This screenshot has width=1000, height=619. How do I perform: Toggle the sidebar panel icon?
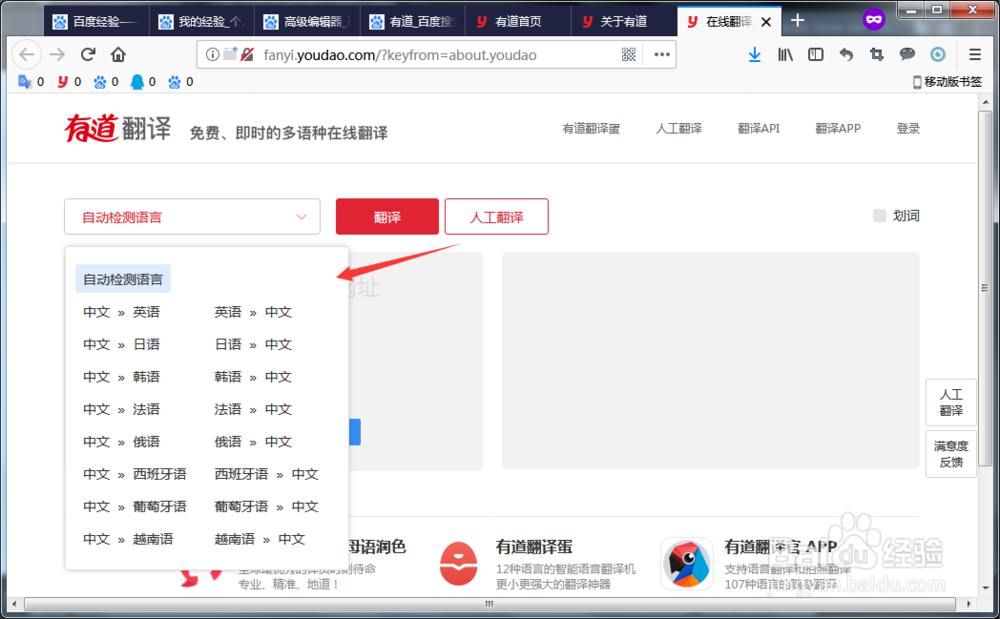[816, 55]
